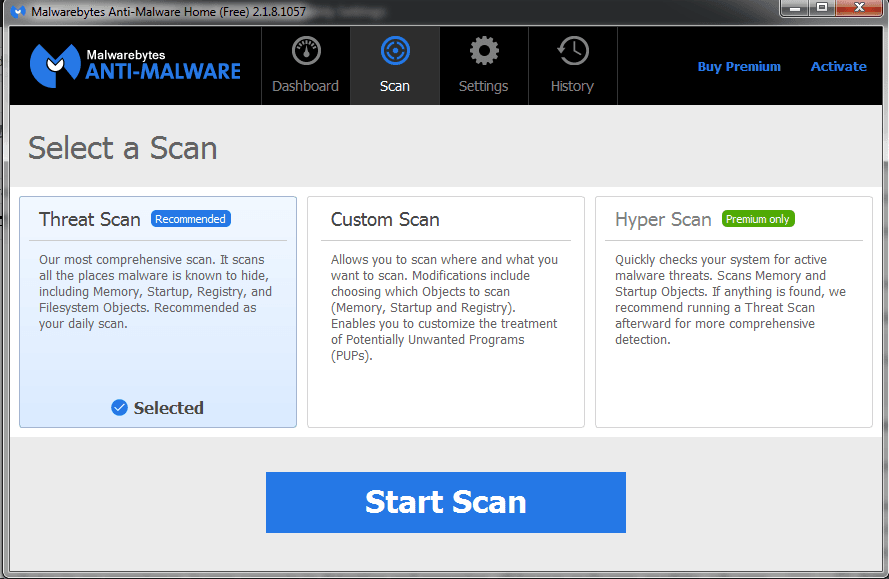Click the Custom Scan description text
The width and height of the screenshot is (889, 579).
coord(444,307)
